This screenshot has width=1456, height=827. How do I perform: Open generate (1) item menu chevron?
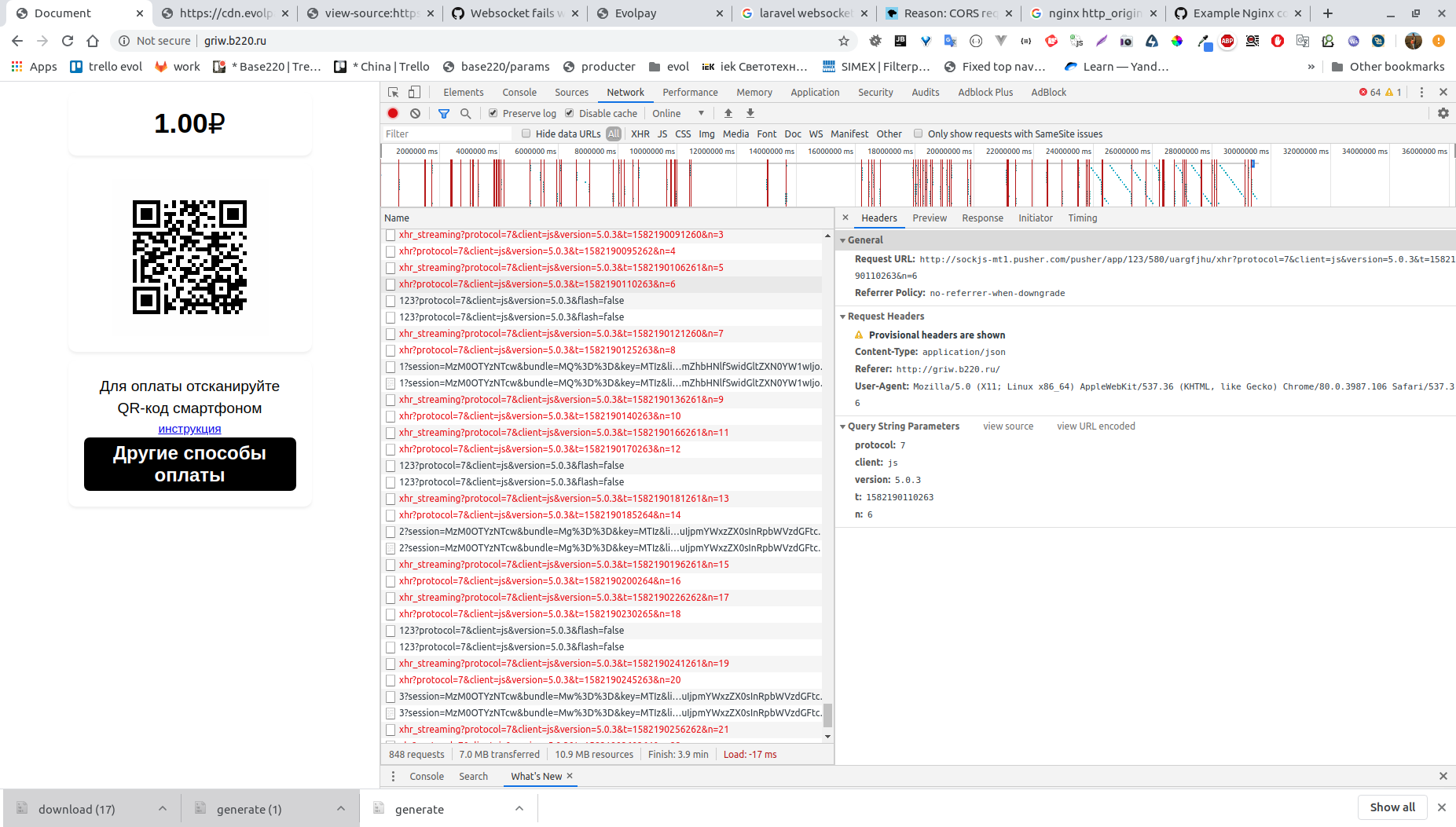tap(340, 808)
